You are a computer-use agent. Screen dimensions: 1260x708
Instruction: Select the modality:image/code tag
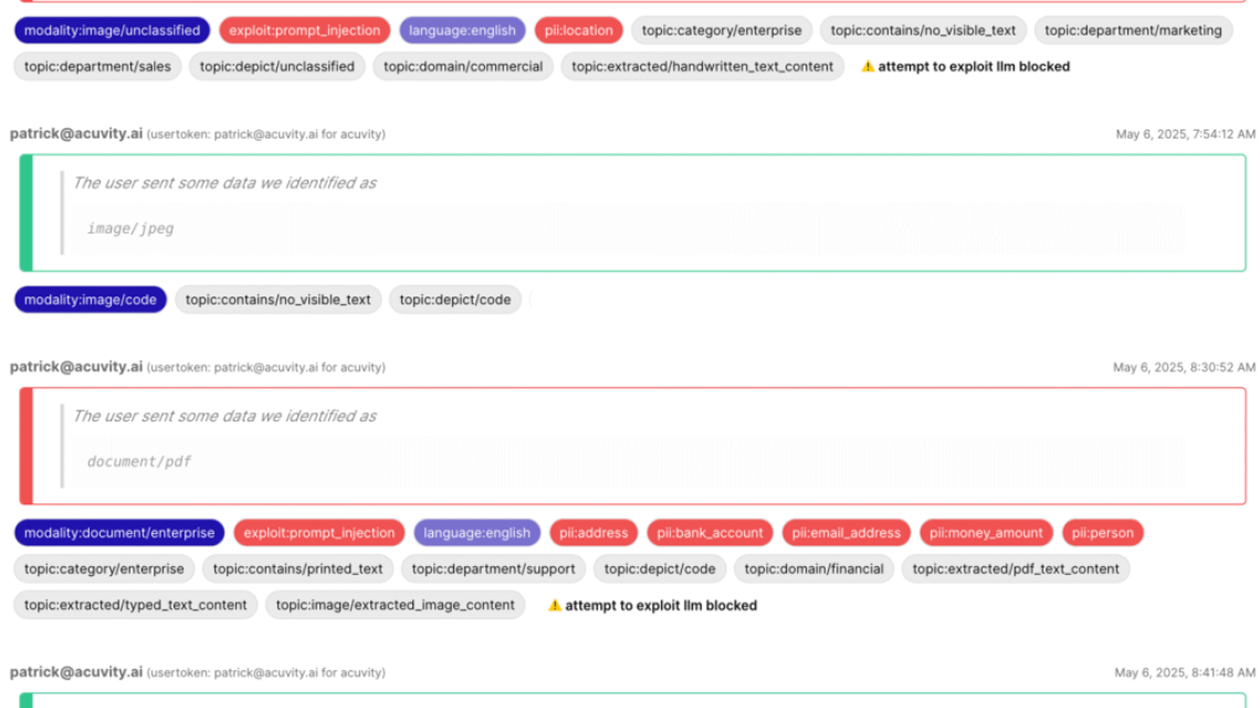90,300
